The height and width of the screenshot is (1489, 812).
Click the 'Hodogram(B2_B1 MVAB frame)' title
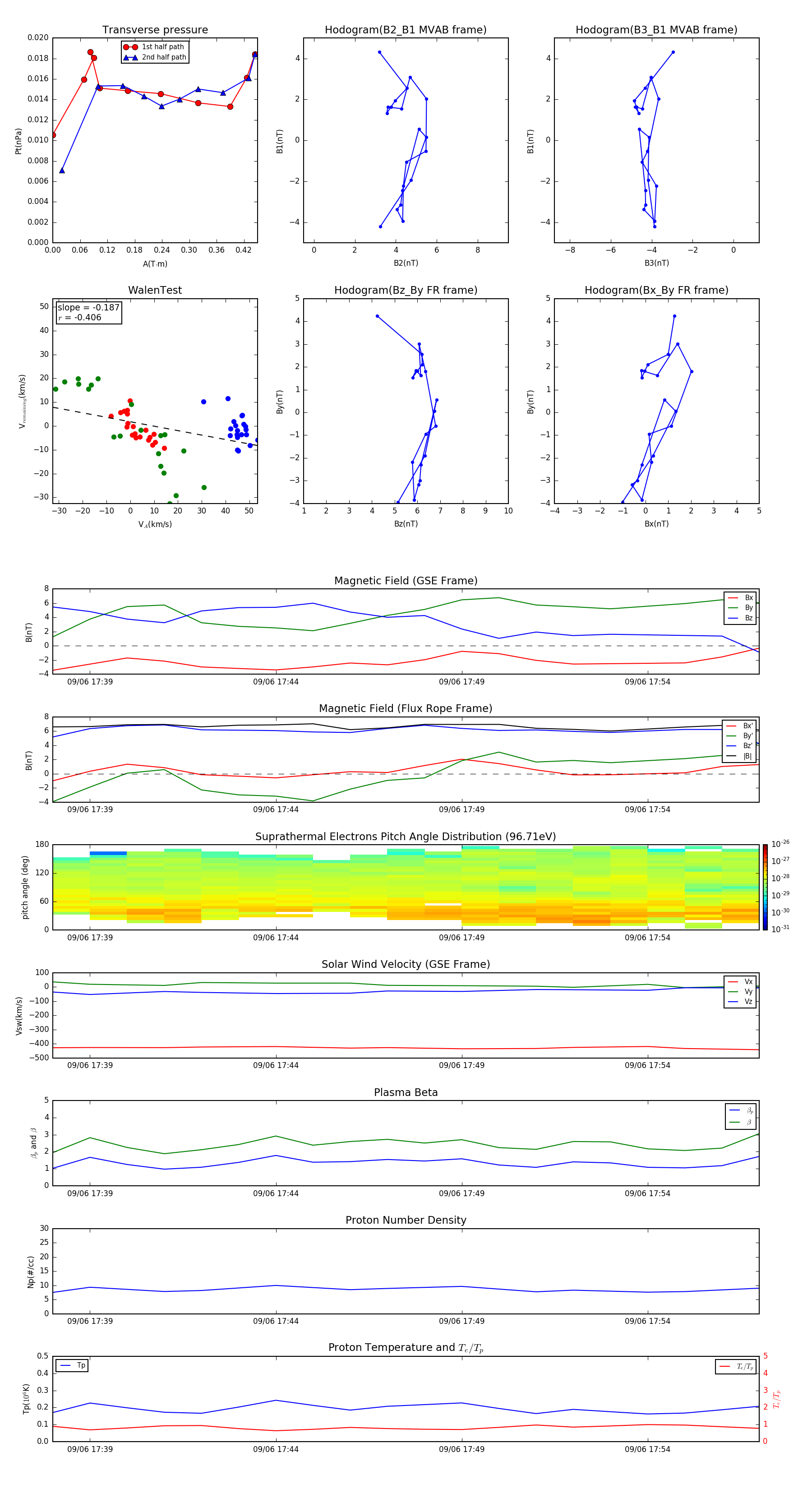click(x=406, y=30)
